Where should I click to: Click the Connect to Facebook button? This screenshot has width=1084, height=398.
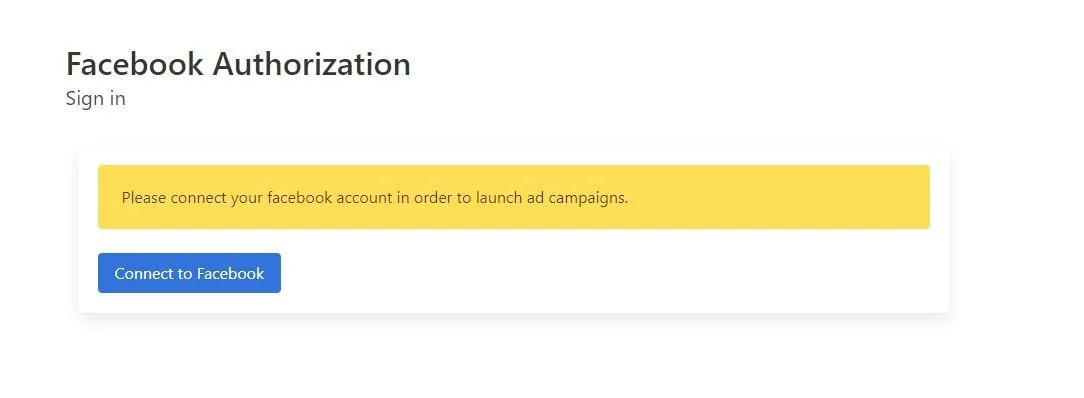[189, 273]
